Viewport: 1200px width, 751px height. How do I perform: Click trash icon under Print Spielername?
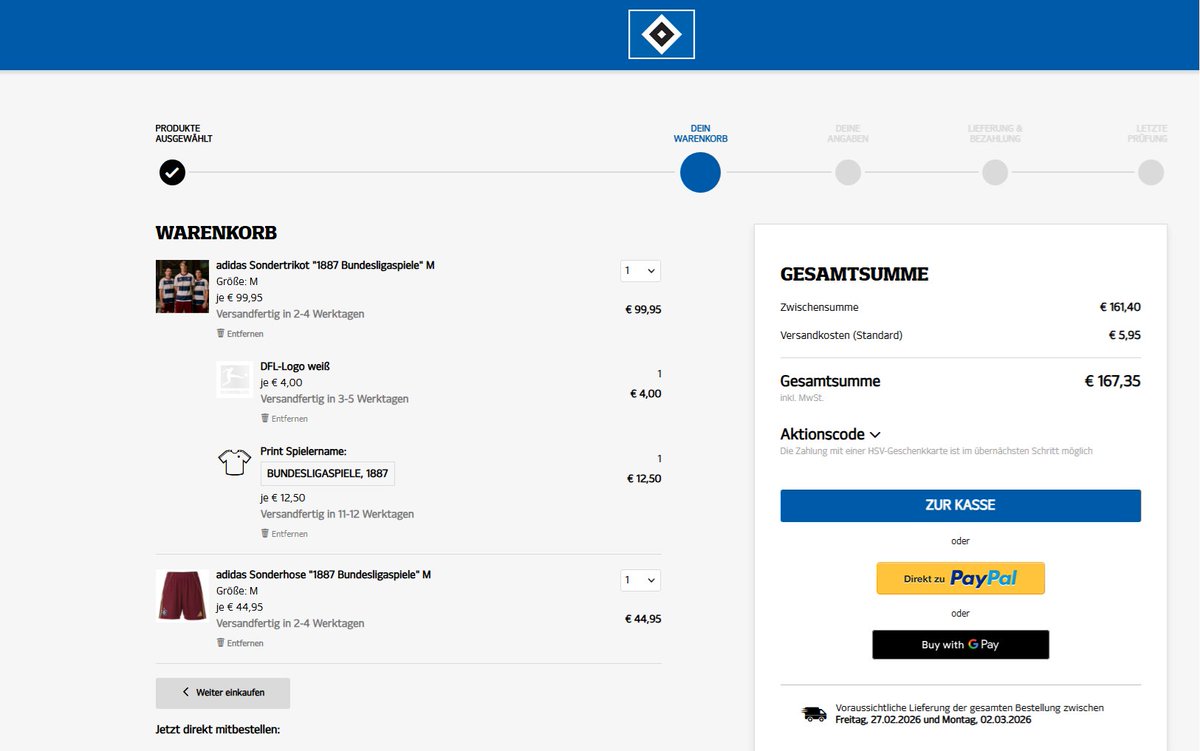pos(265,533)
